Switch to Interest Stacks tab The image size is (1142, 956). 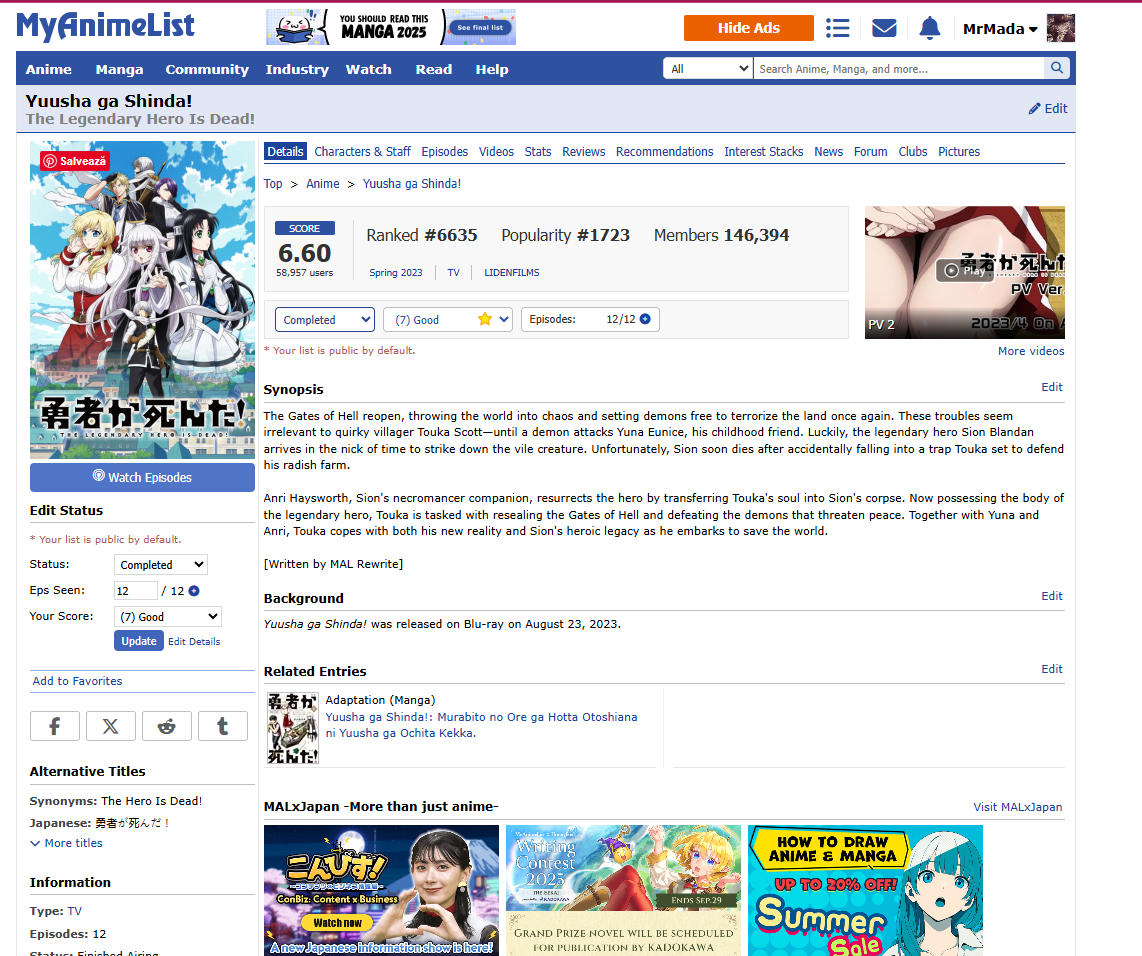pyautogui.click(x=763, y=151)
